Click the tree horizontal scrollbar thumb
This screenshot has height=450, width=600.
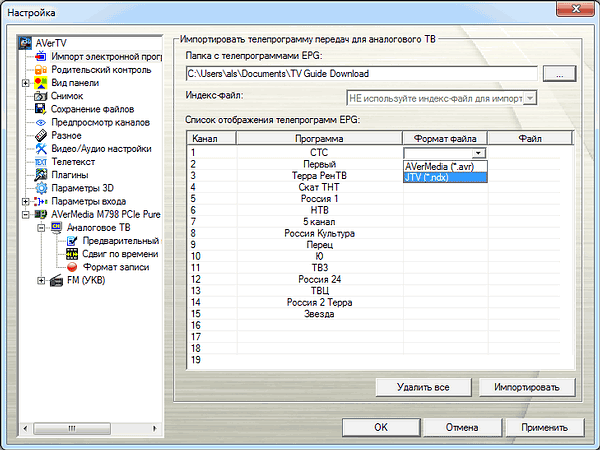pyautogui.click(x=72, y=428)
